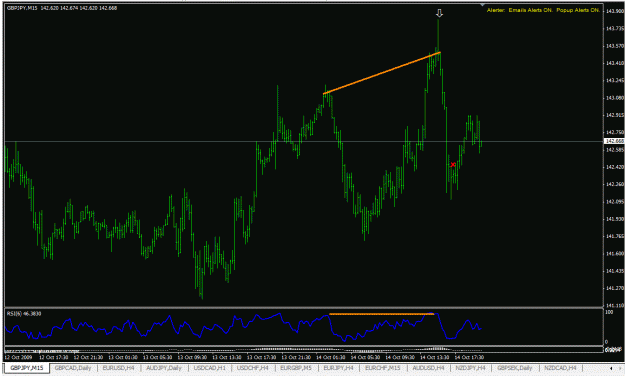
Task: Select the AUDUSD,H4 chart tab
Action: 428,368
